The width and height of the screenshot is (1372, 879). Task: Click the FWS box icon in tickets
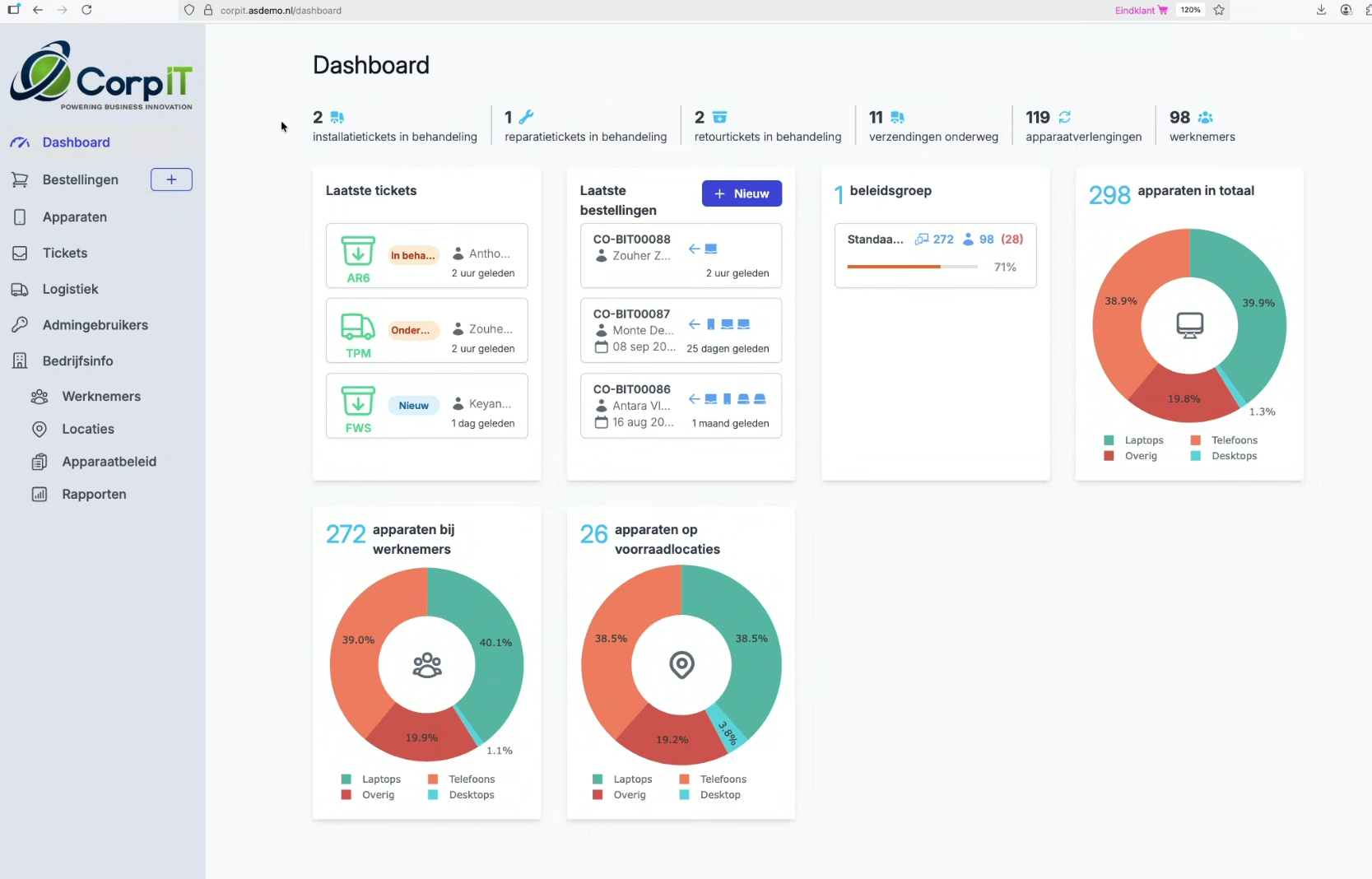[x=358, y=402]
